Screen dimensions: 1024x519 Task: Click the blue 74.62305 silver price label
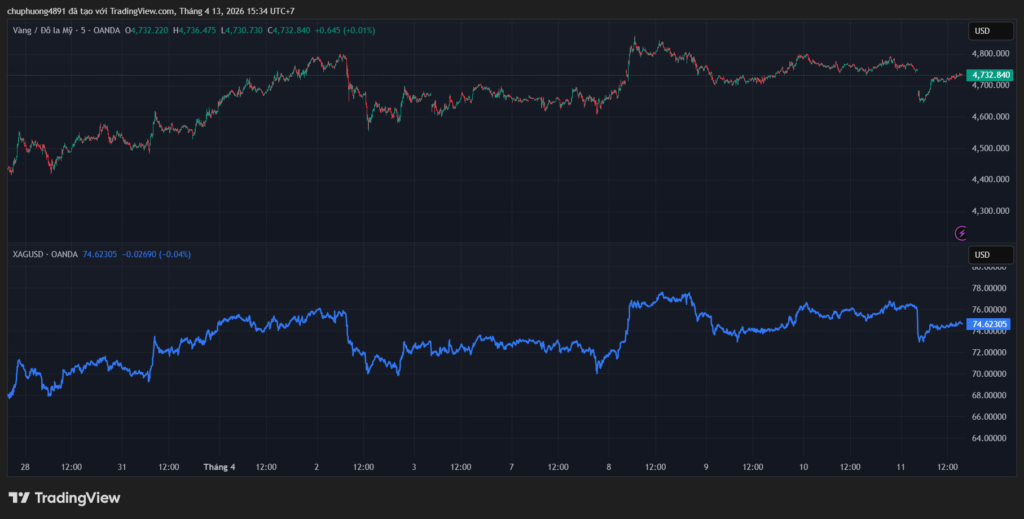pos(988,324)
